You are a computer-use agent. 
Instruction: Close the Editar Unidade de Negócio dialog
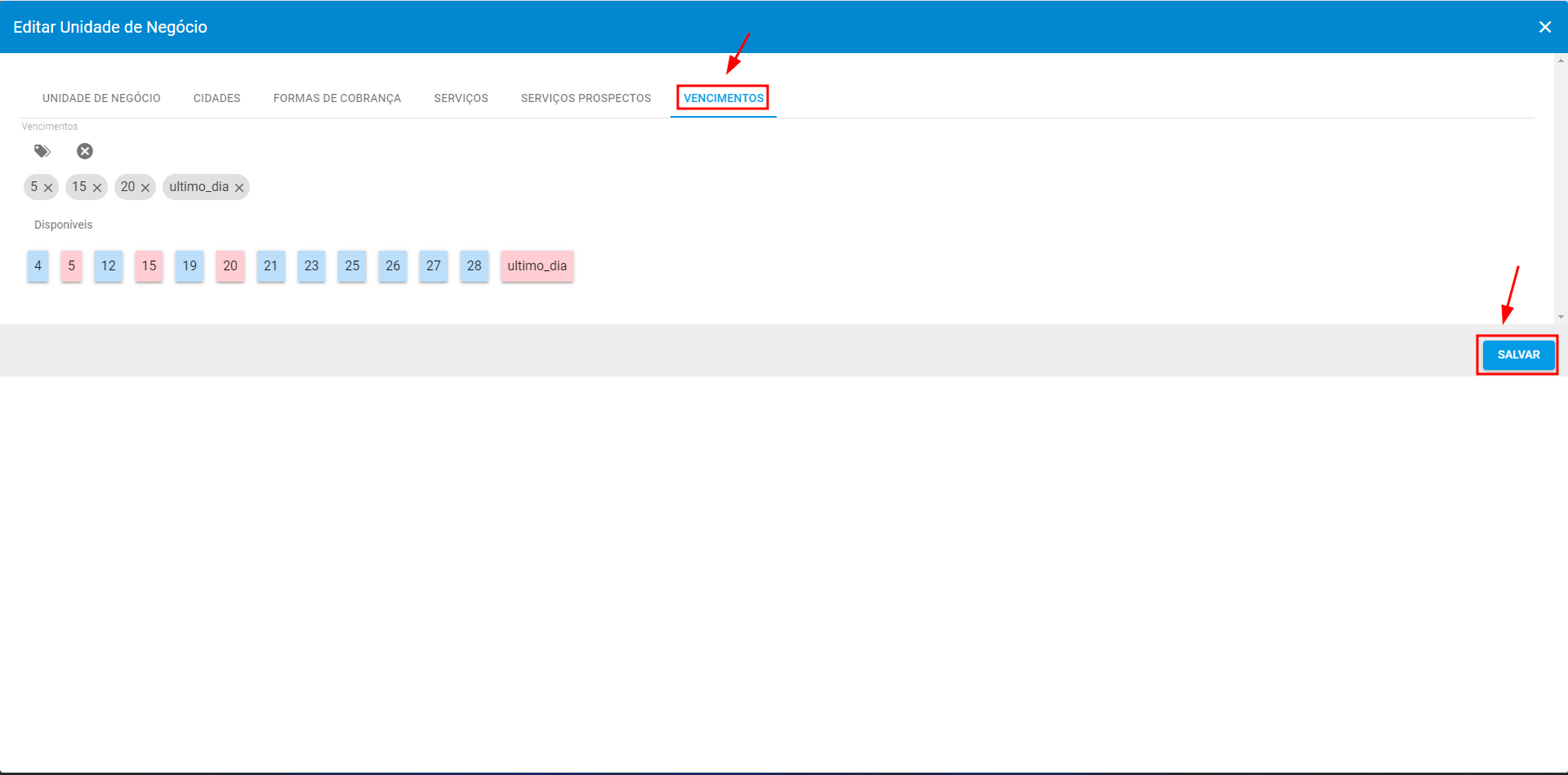pos(1545,27)
